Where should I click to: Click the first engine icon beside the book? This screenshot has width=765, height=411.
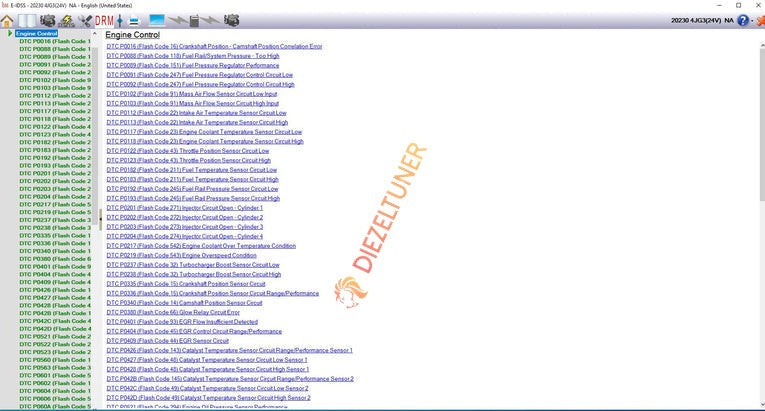tap(47, 21)
